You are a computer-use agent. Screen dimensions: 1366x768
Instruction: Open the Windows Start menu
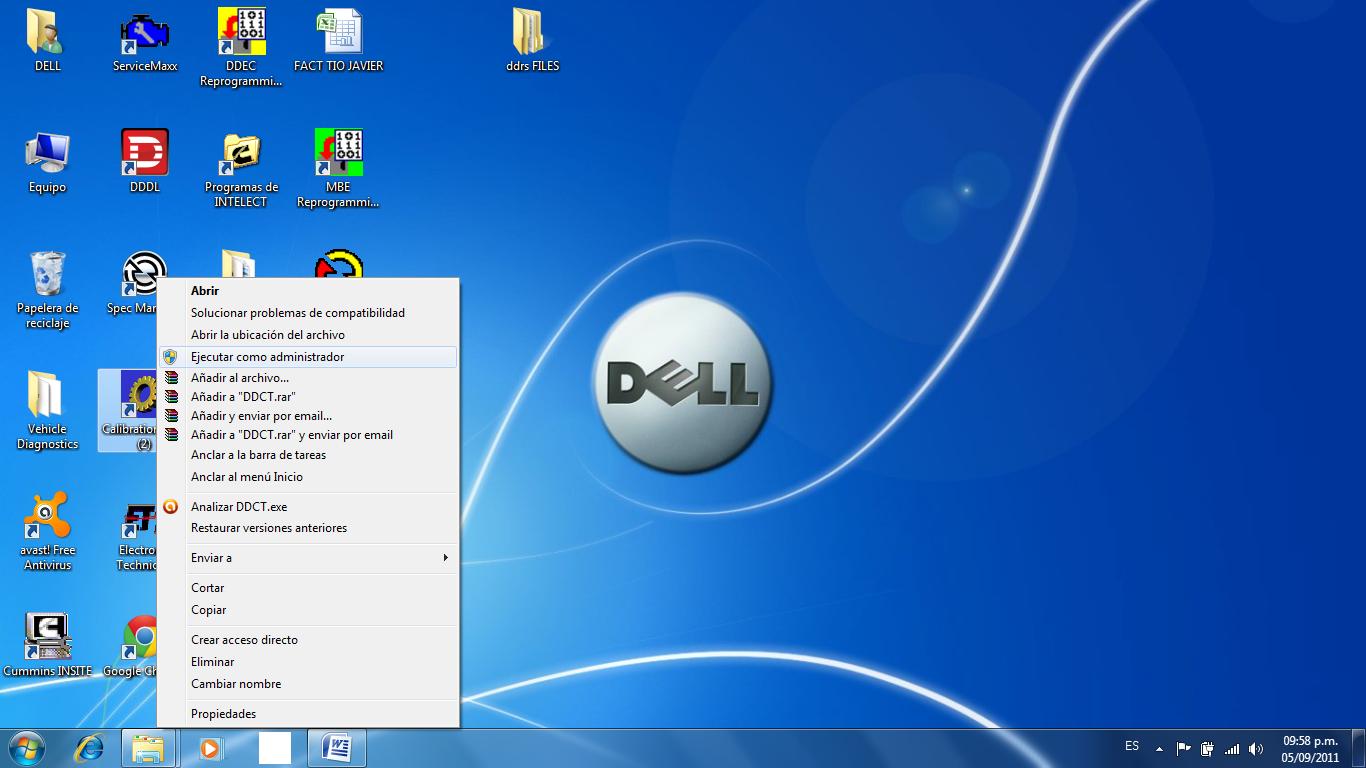point(26,748)
